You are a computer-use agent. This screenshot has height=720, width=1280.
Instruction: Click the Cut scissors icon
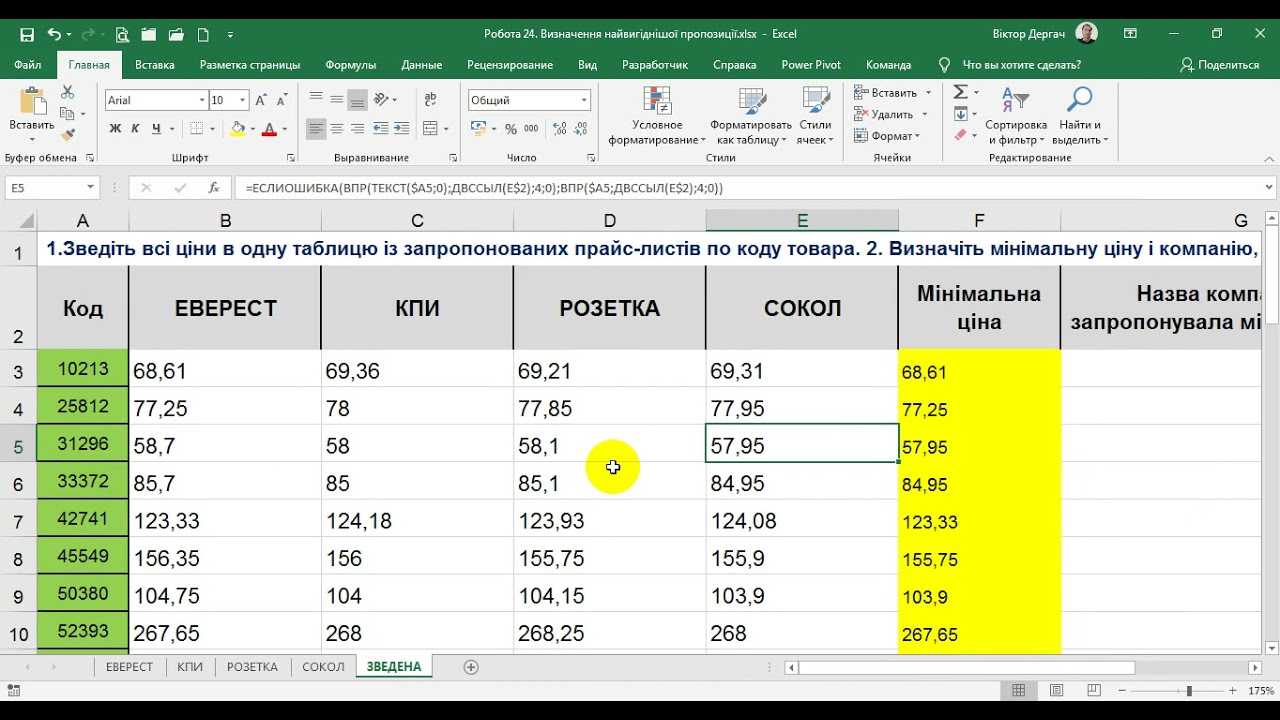pyautogui.click(x=67, y=92)
